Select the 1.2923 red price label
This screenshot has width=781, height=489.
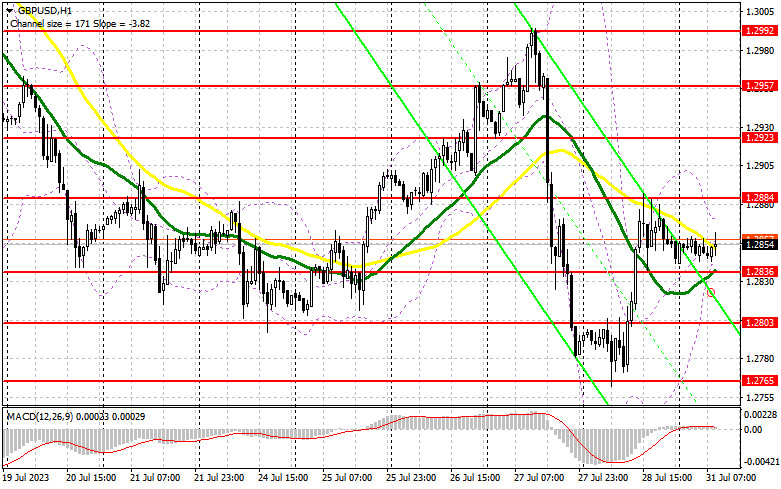coord(760,137)
